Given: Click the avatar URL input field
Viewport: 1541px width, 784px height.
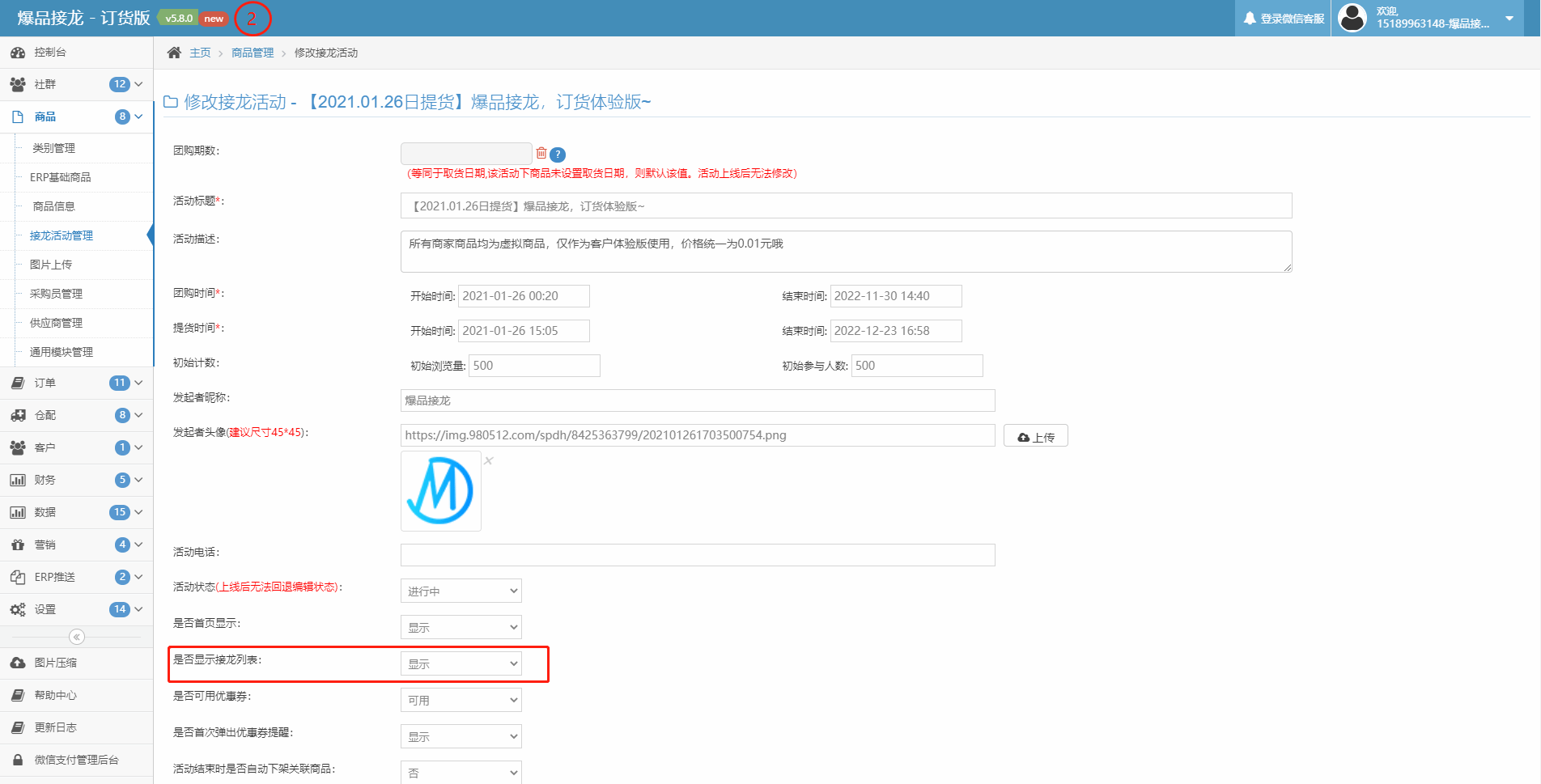Looking at the screenshot, I should point(698,435).
